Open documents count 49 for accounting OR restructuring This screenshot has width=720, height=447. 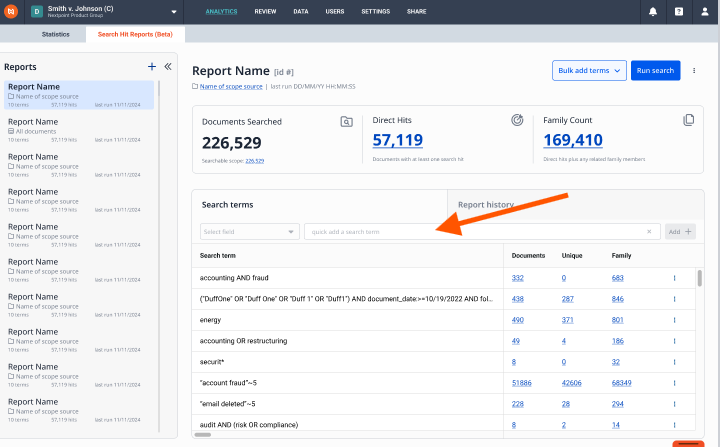click(516, 341)
